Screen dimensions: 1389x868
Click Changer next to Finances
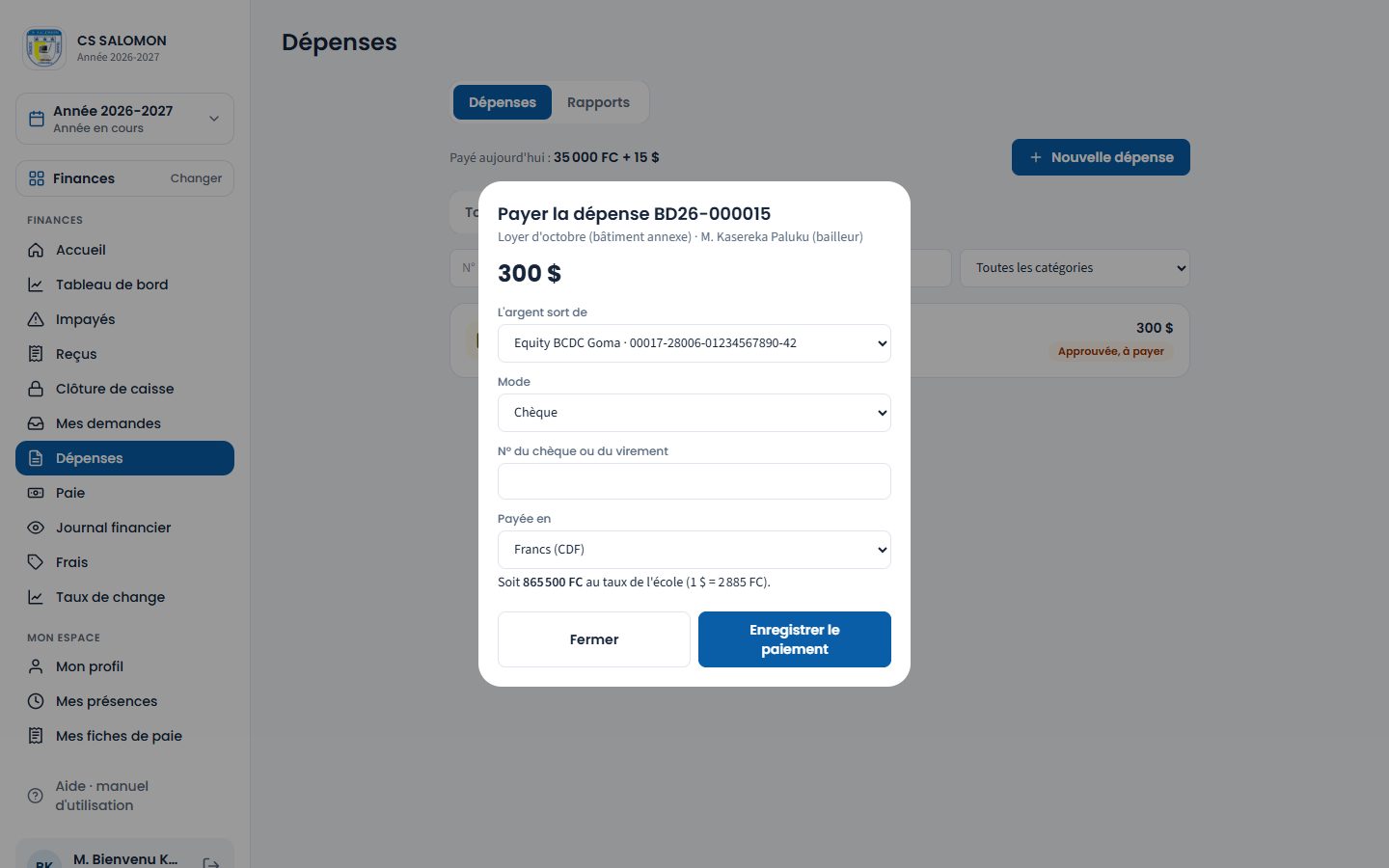pyautogui.click(x=196, y=178)
